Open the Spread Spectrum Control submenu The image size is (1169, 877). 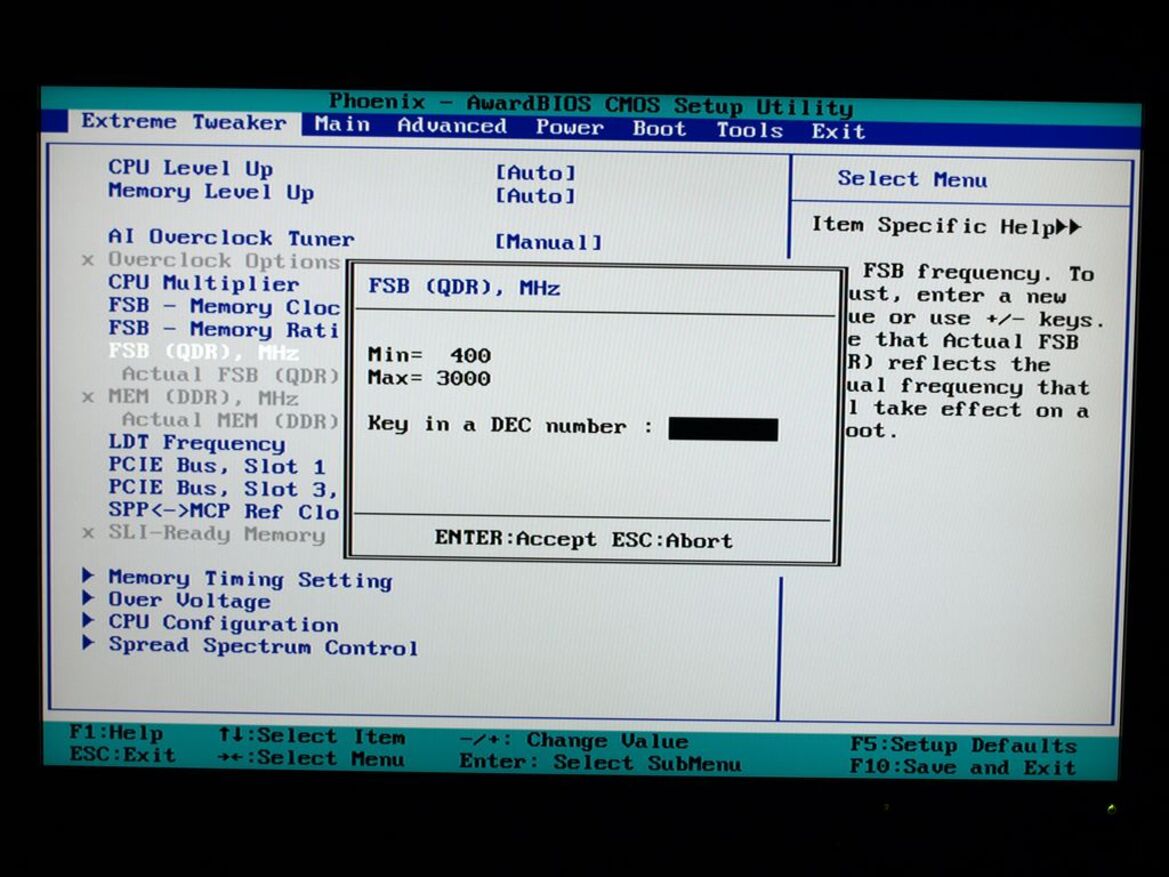tap(263, 646)
